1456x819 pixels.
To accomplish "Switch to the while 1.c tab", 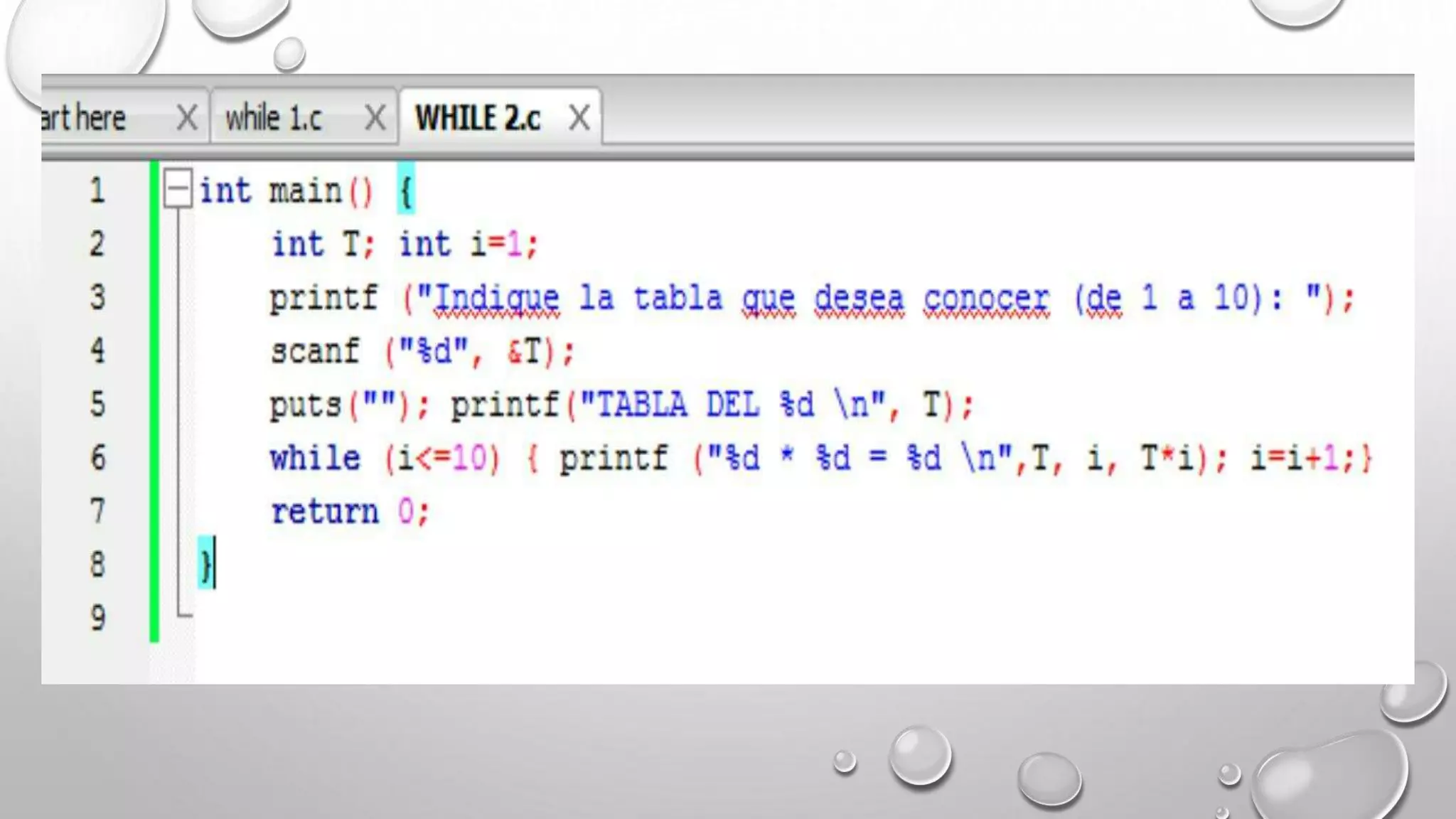I will tap(274, 117).
